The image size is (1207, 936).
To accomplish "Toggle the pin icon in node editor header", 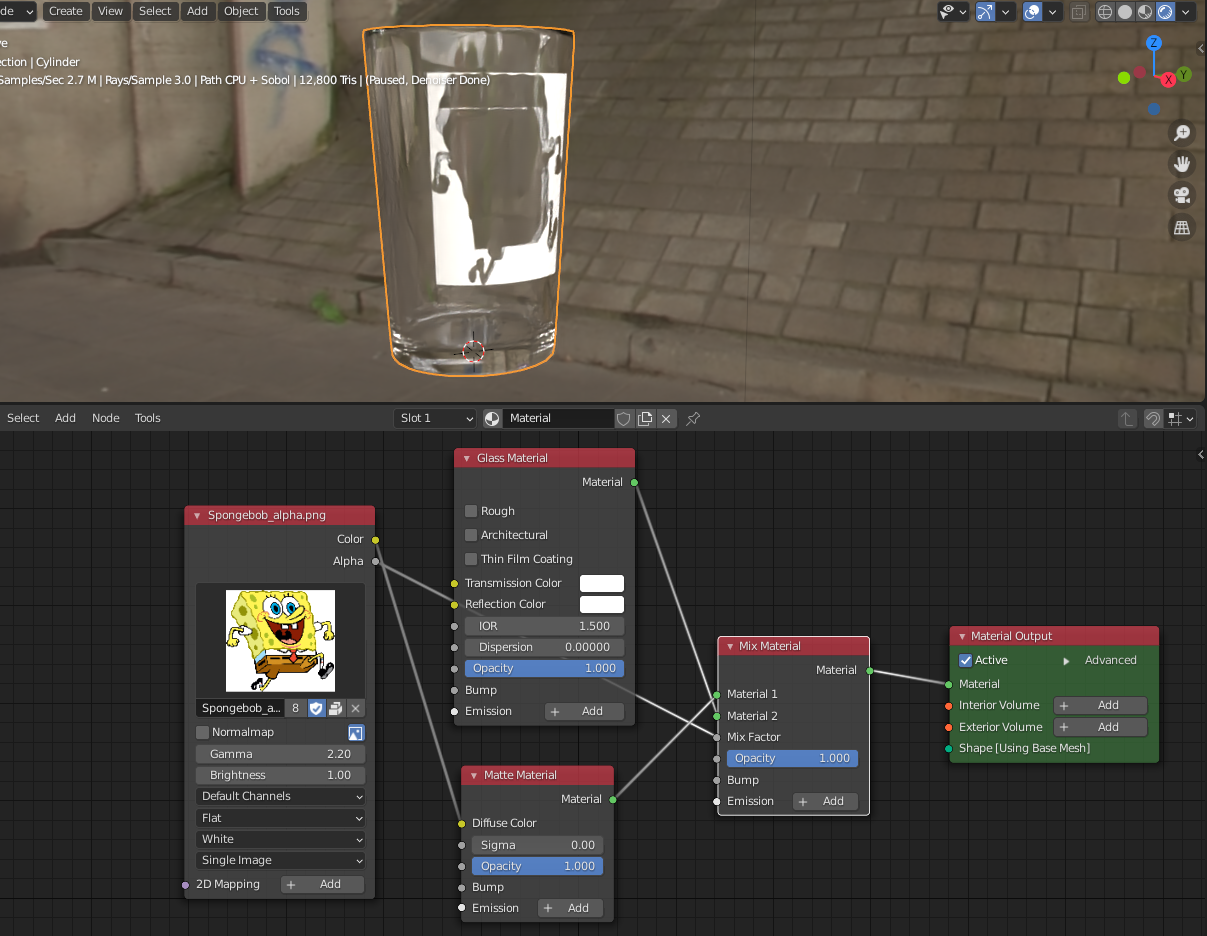I will [693, 418].
